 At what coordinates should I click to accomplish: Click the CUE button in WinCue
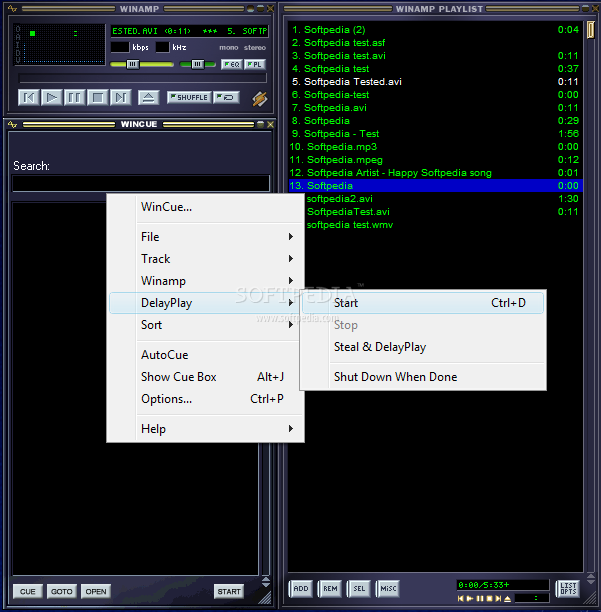pos(27,591)
